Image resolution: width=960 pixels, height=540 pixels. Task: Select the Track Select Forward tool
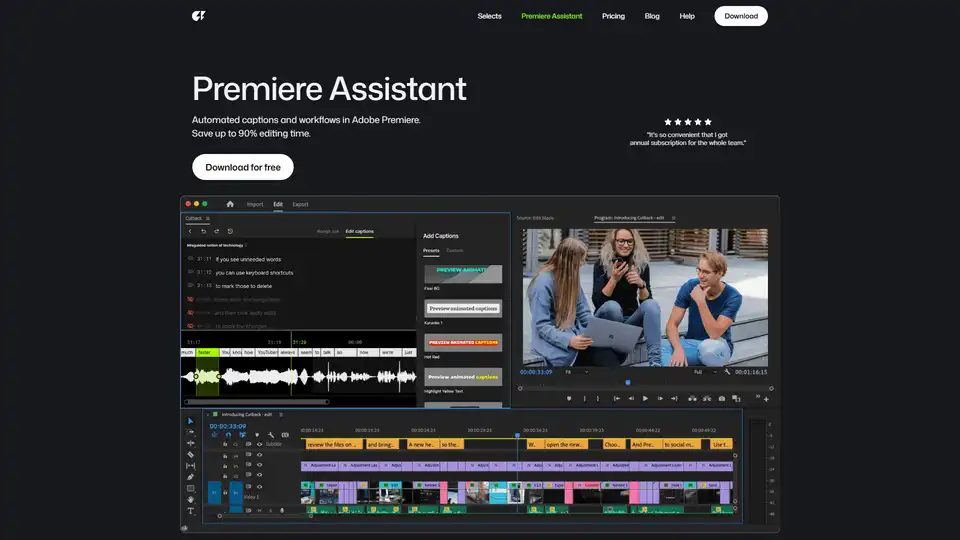[190, 432]
